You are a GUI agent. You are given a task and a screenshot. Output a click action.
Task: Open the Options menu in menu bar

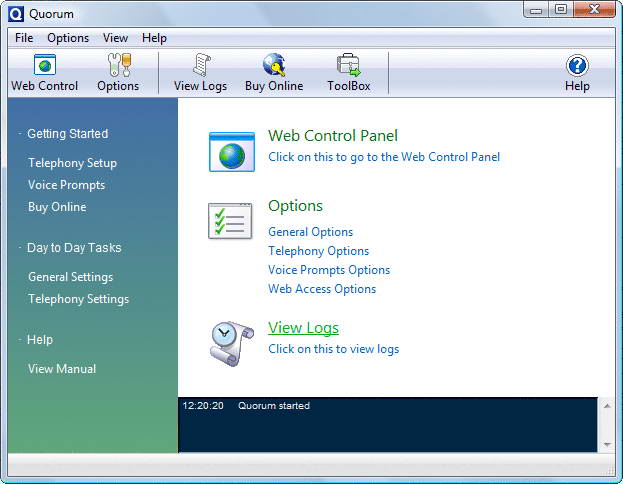[68, 38]
